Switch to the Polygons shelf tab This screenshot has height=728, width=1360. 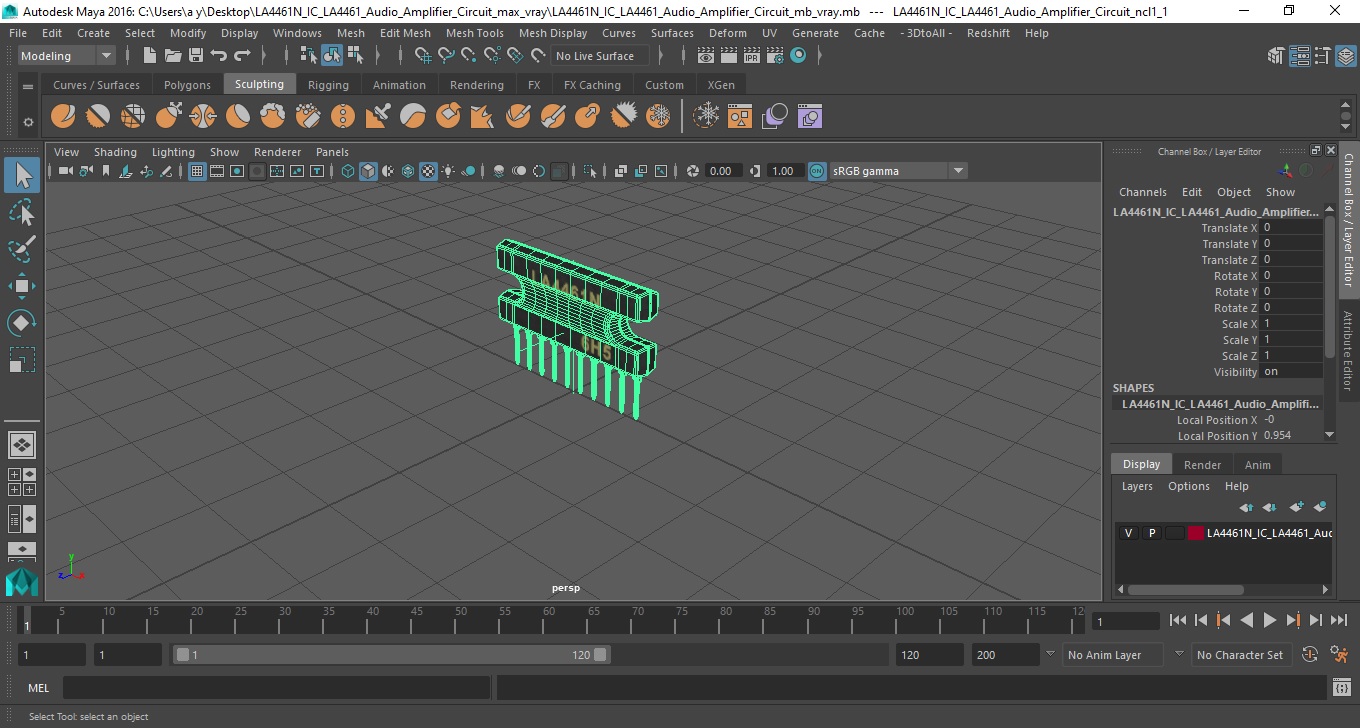tap(187, 85)
